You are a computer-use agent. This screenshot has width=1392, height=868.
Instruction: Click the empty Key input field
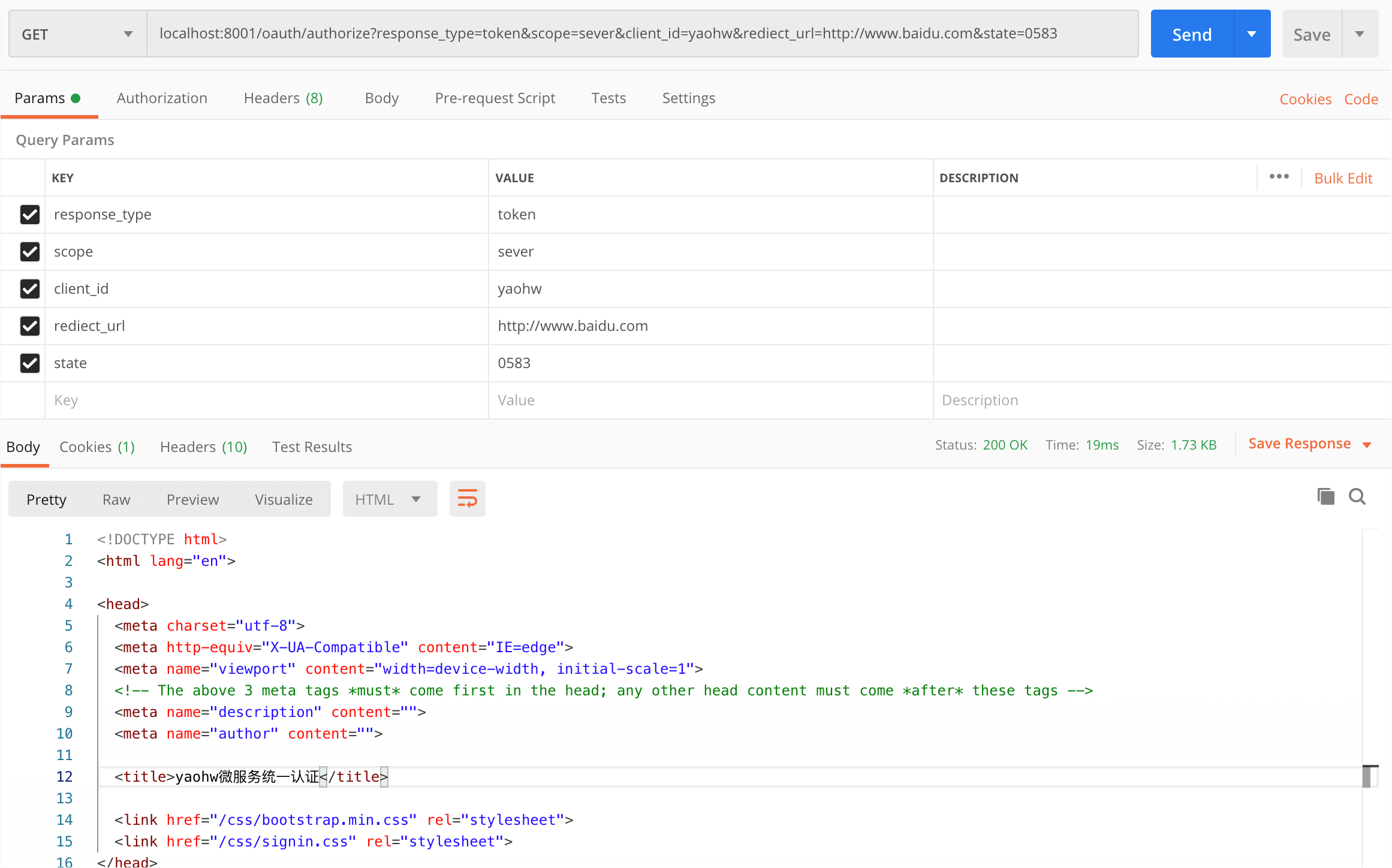pos(266,400)
